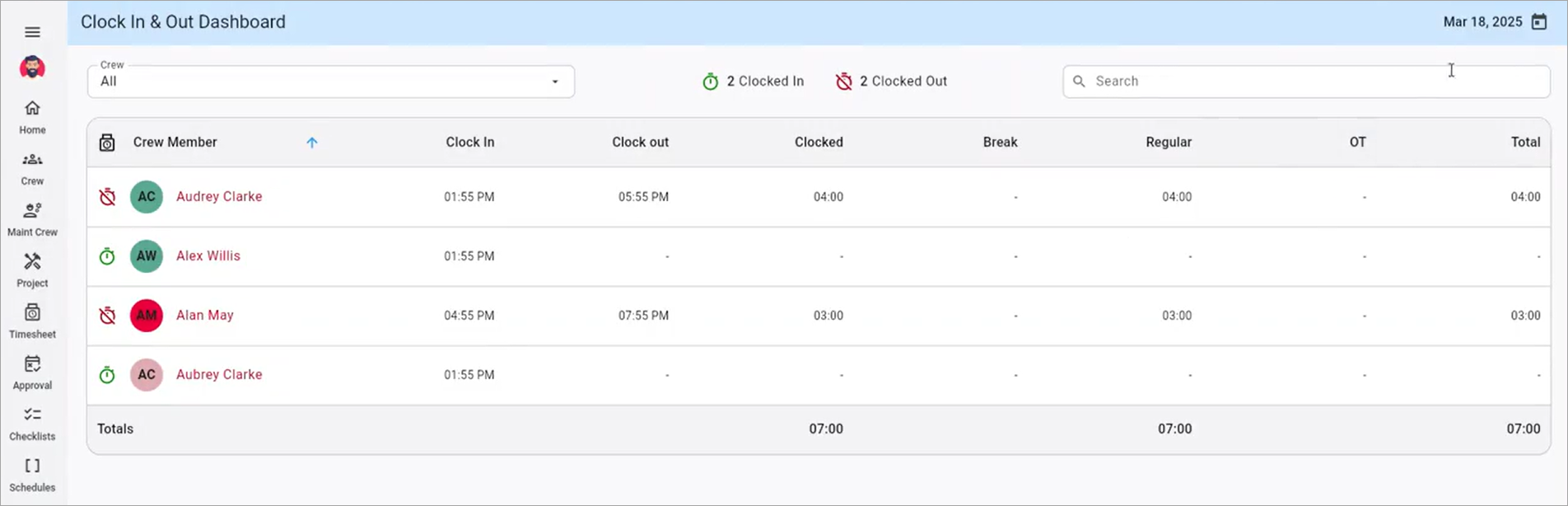Sort by OT column header
Image resolution: width=1568 pixels, height=506 pixels.
pyautogui.click(x=1358, y=143)
